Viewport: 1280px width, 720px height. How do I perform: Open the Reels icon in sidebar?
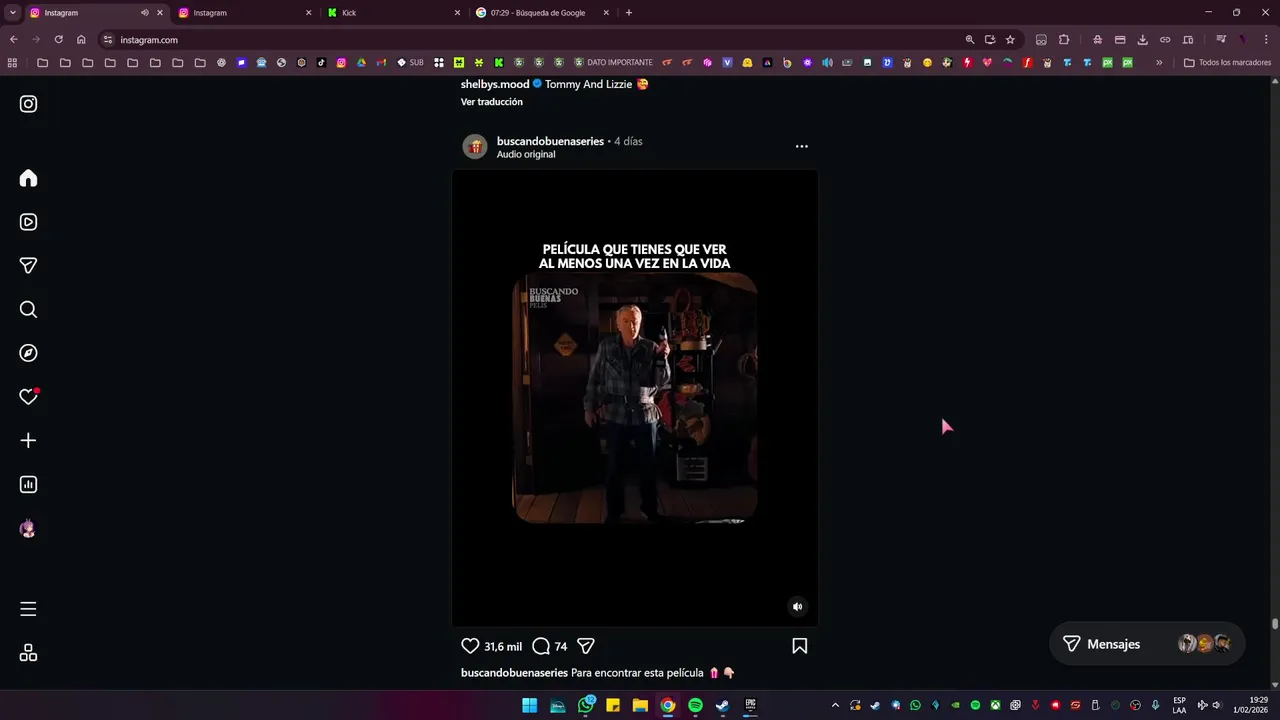28,222
